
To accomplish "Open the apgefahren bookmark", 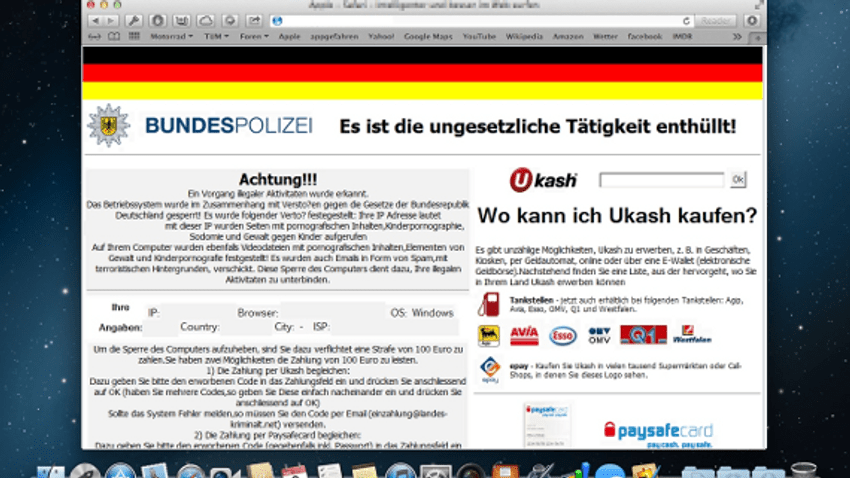I will 334,36.
